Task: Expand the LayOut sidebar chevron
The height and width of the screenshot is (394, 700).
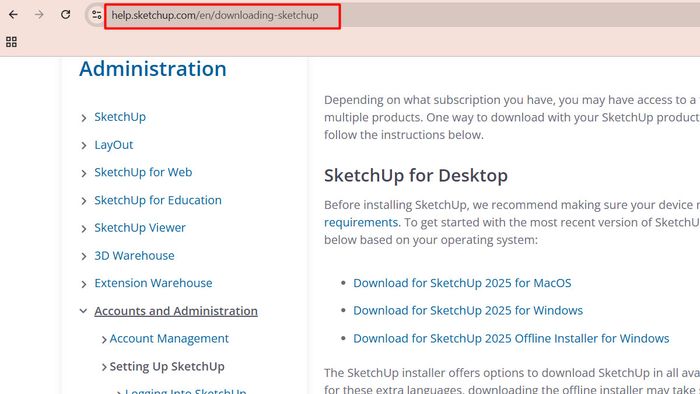Action: (x=83, y=145)
